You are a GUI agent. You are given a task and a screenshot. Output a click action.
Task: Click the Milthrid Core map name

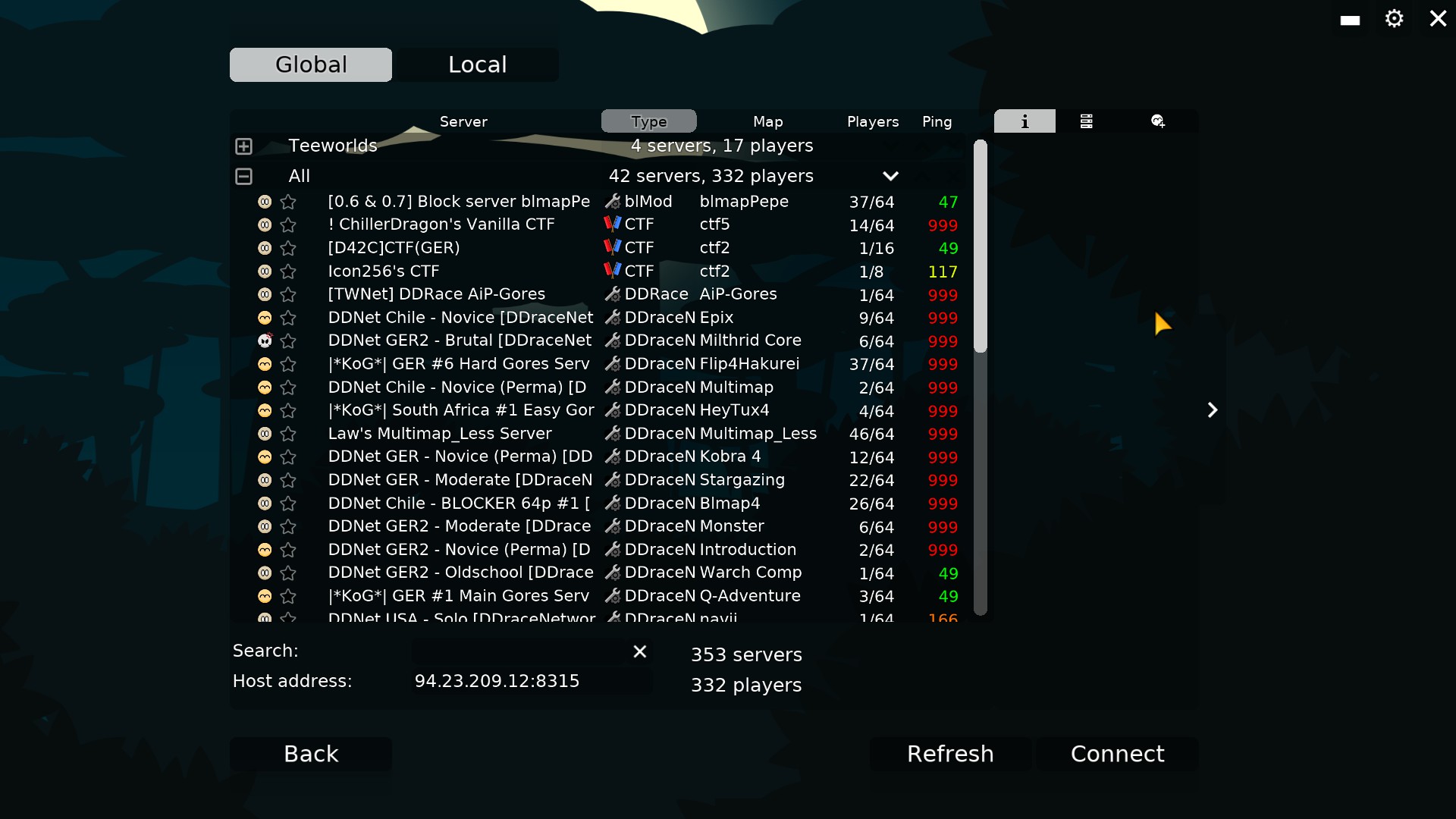coord(751,340)
